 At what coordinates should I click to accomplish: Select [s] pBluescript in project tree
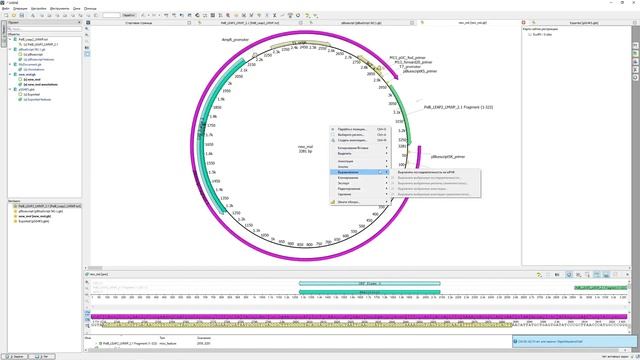pos(33,54)
